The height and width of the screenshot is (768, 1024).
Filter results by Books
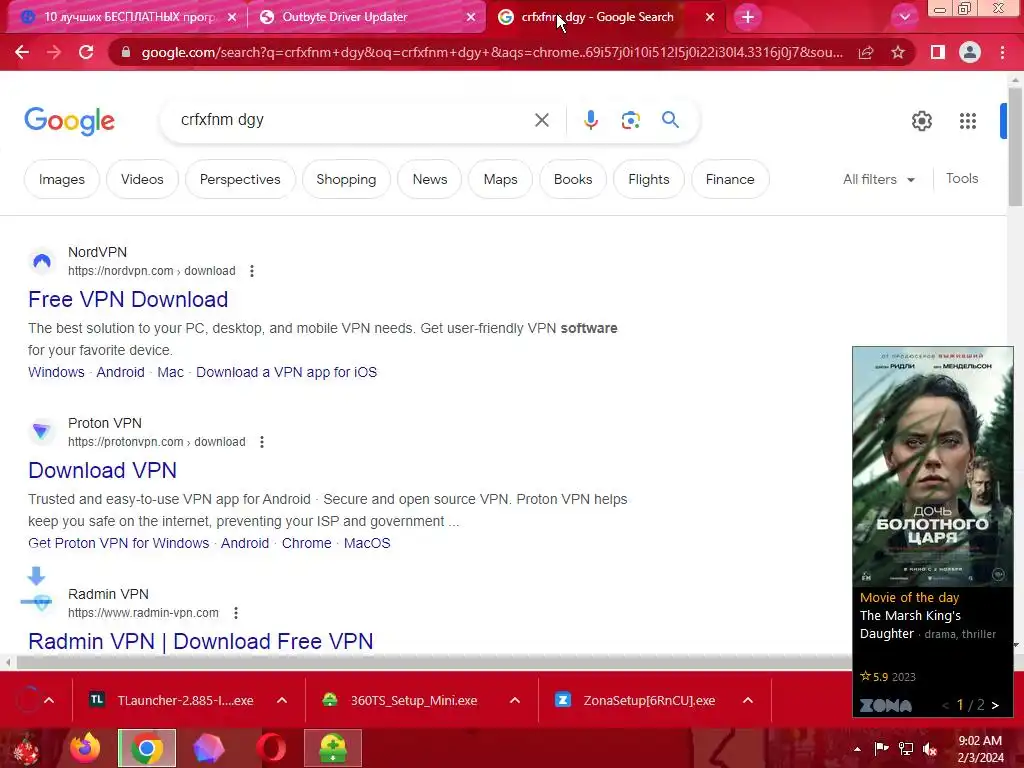[x=573, y=179]
